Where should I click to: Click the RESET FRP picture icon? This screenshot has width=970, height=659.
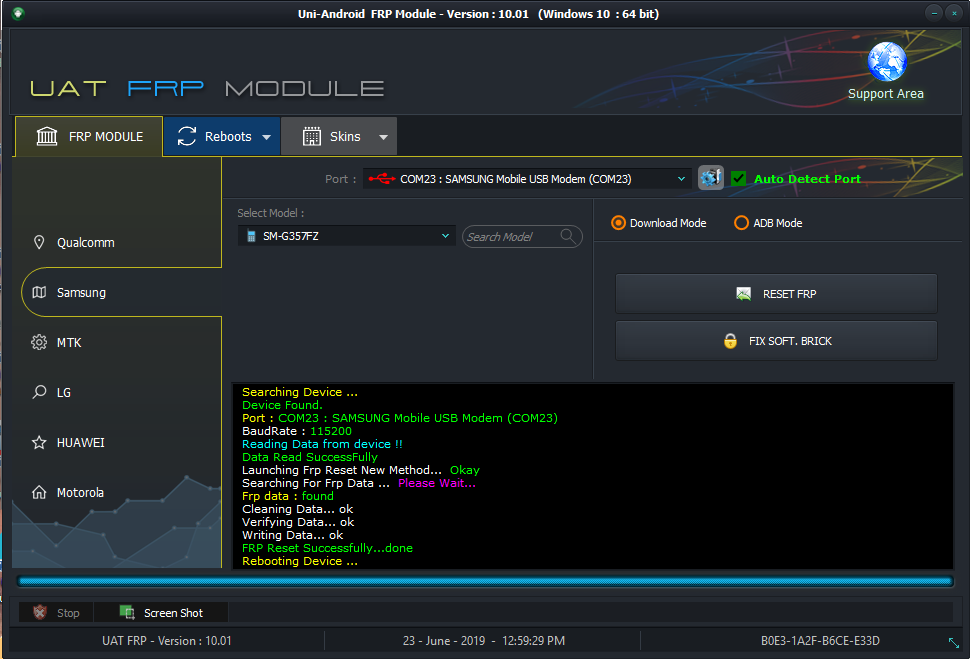pos(744,294)
